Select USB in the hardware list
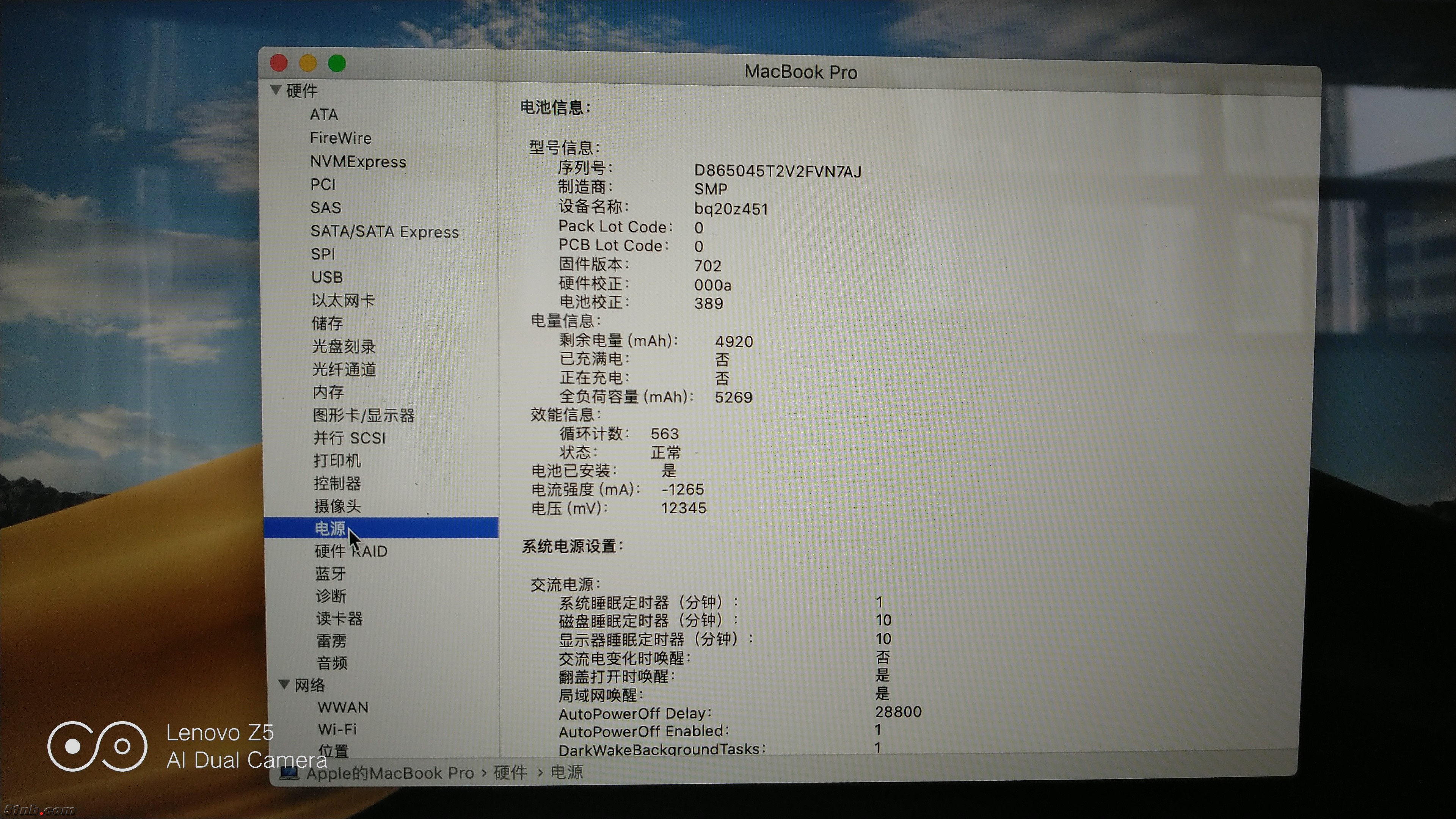Screen dimensions: 1456x819 [327, 277]
